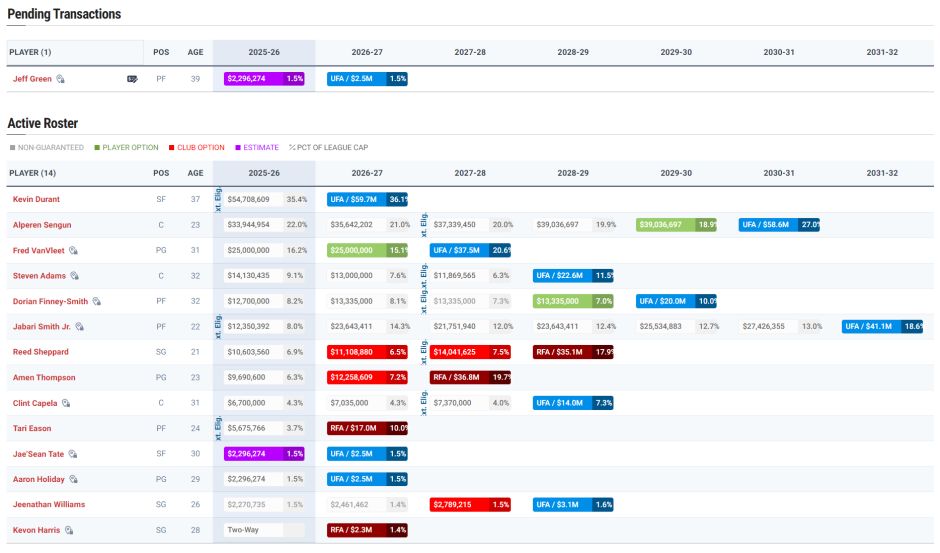Open Jabari Smith Jr.'s player page

click(41, 327)
